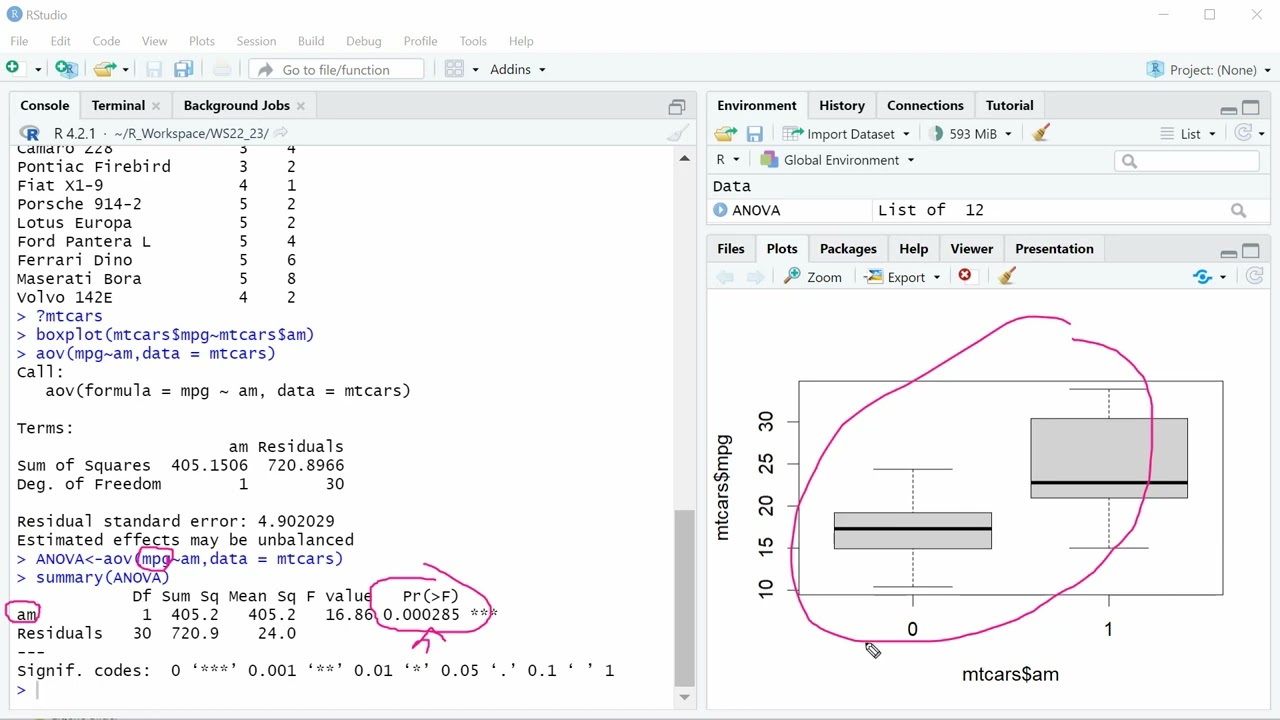Inspect ANOVA with the magnifier icon
Viewport: 1280px width, 720px height.
[x=1238, y=210]
